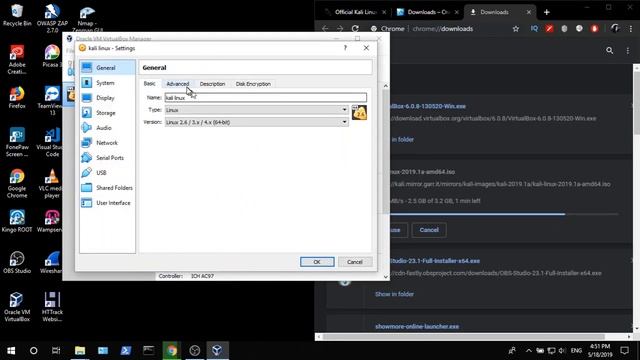Close the Downloads Chrome tab
Viewport: 640px width, 360px height.
pyautogui.click(x=529, y=12)
